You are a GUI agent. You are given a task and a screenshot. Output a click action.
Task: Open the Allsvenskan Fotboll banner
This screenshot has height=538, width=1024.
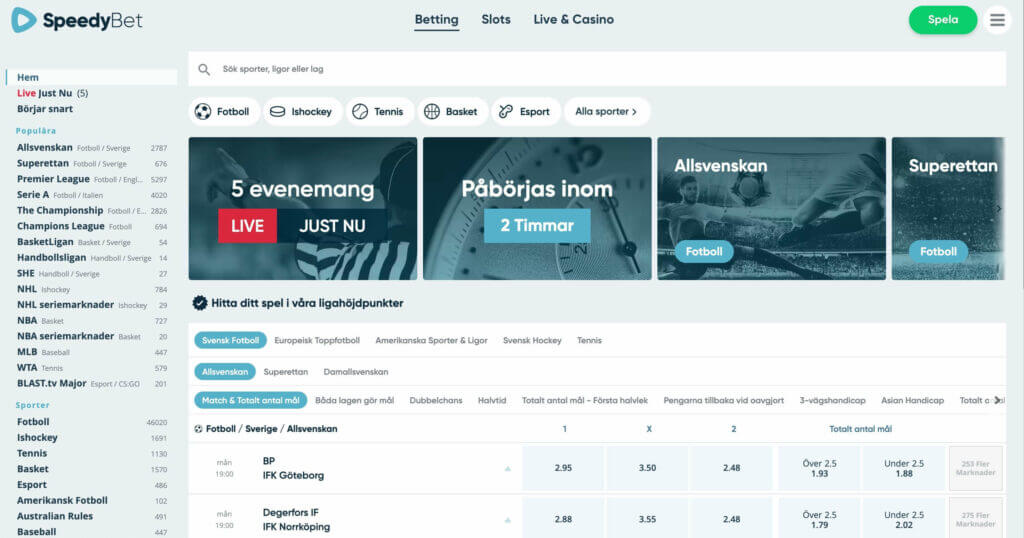pyautogui.click(x=771, y=208)
